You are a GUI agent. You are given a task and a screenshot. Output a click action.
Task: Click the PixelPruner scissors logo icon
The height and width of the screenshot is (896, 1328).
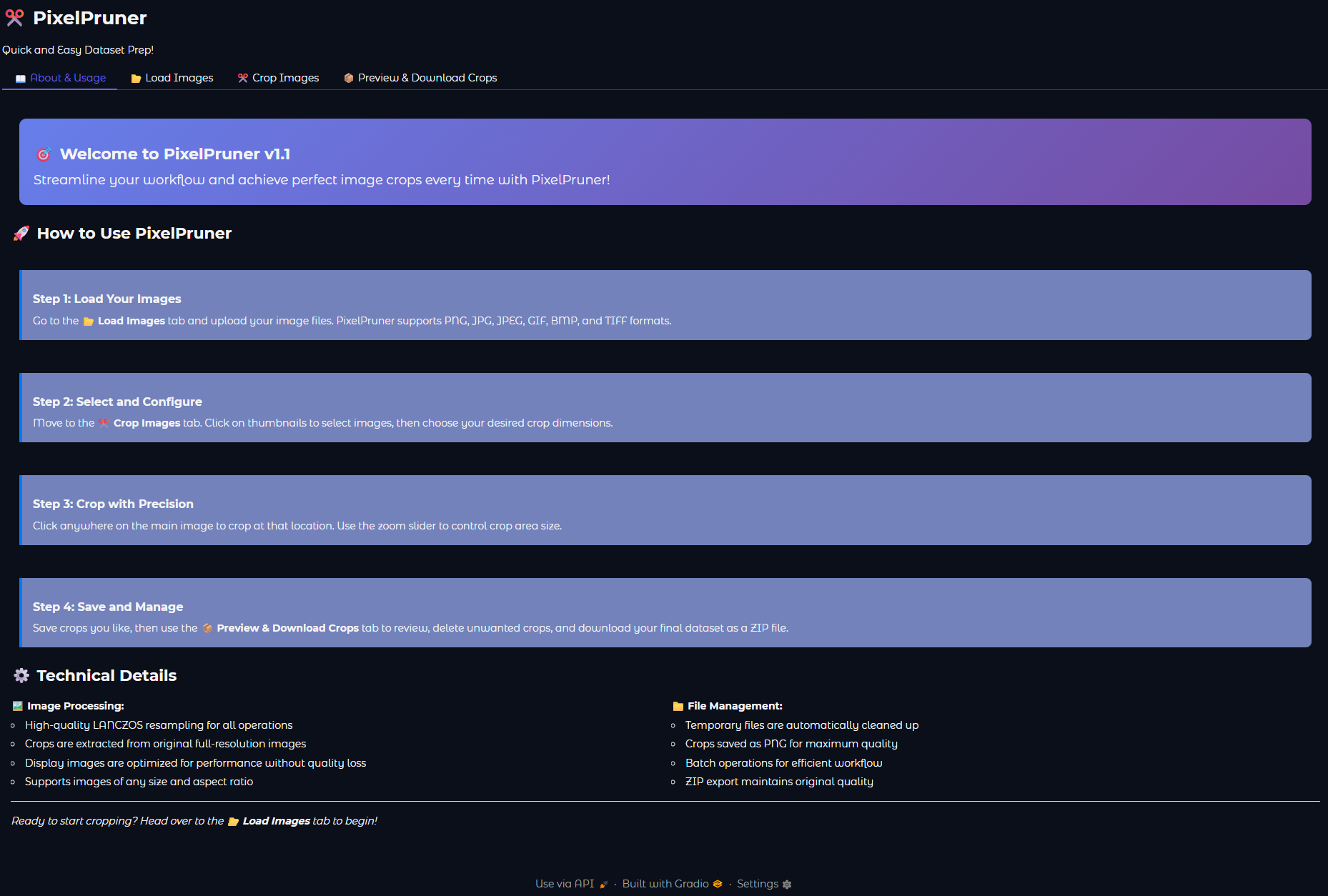click(14, 18)
